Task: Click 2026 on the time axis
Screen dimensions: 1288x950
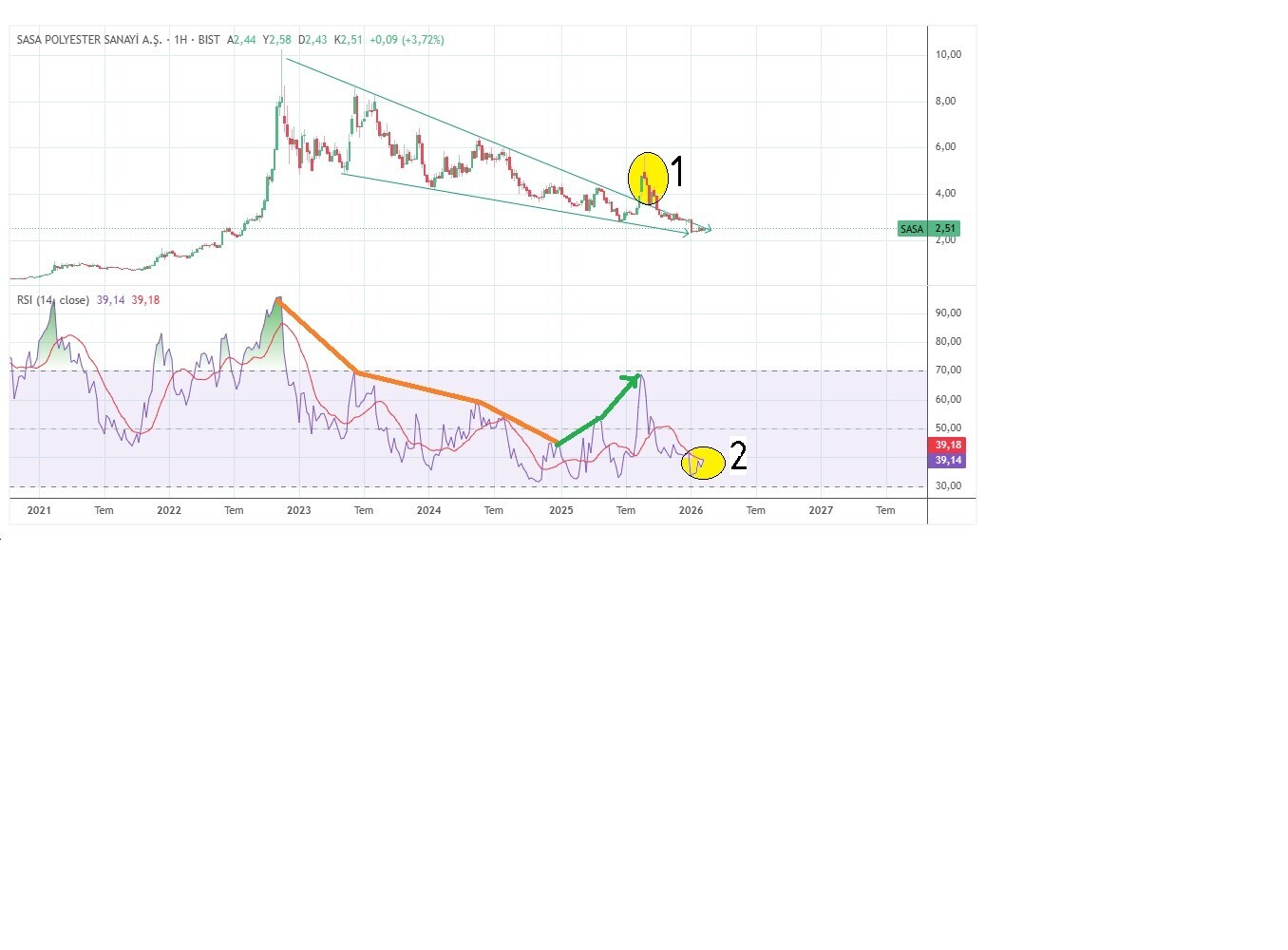Action: tap(691, 510)
